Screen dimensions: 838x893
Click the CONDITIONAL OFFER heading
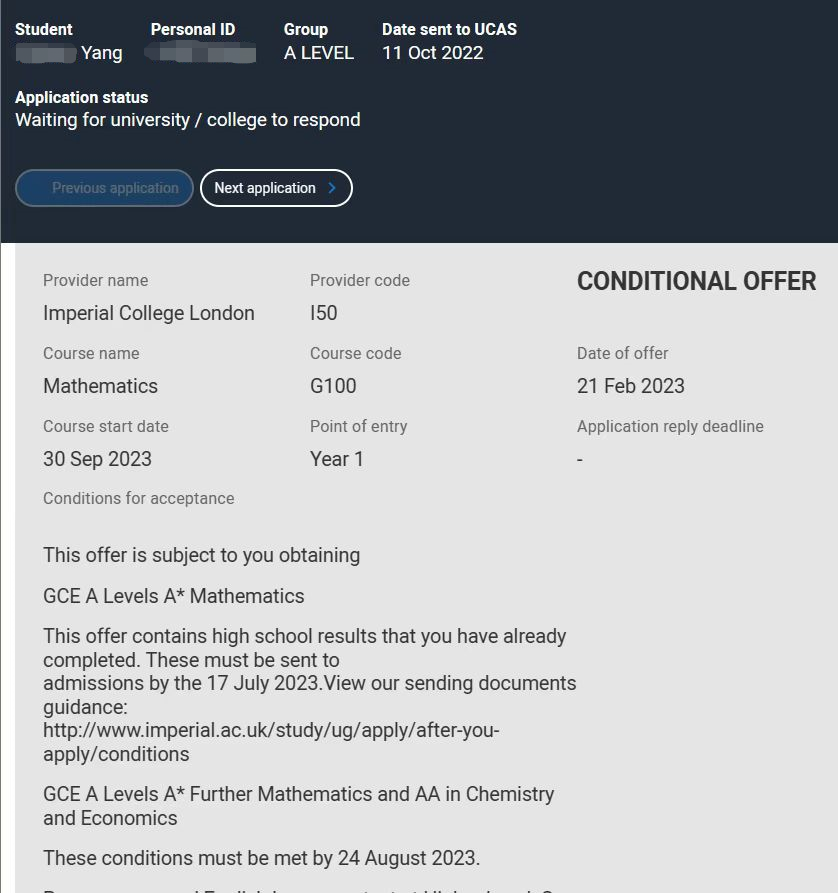[696, 281]
